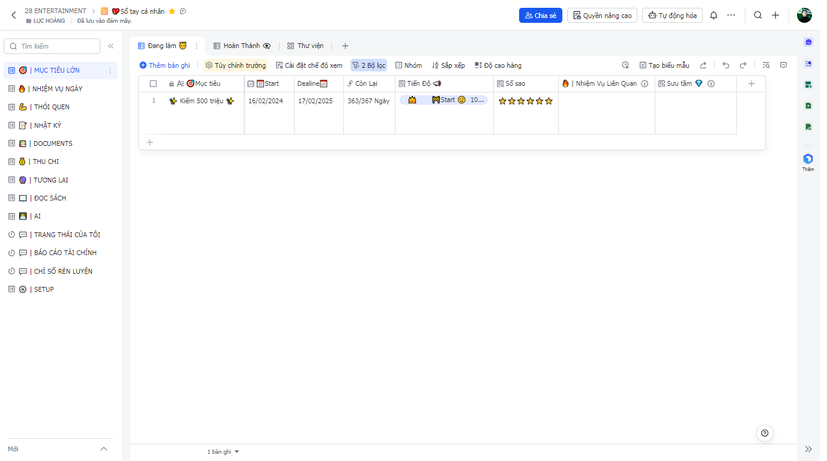
Task: Click the history clock icon in toolbar
Action: pos(625,66)
